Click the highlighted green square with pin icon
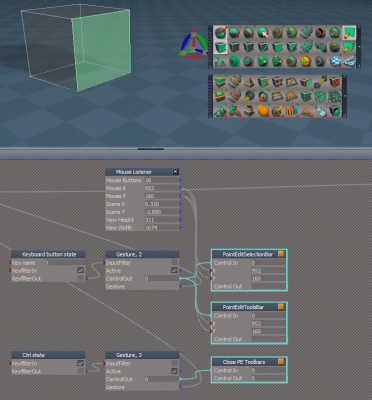Image resolution: width=372 pixels, height=400 pixels. coord(349,33)
